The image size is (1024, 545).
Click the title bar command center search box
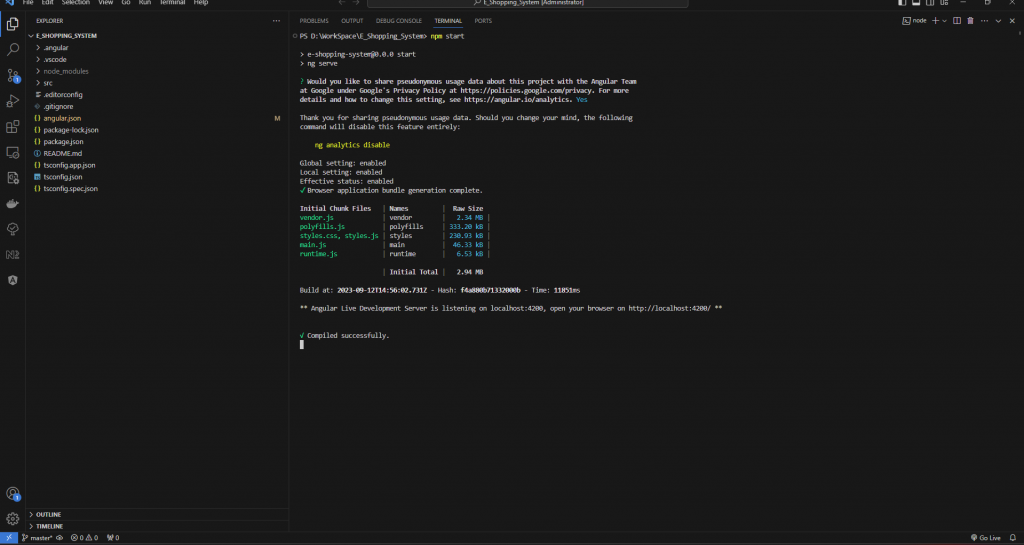(x=528, y=3)
